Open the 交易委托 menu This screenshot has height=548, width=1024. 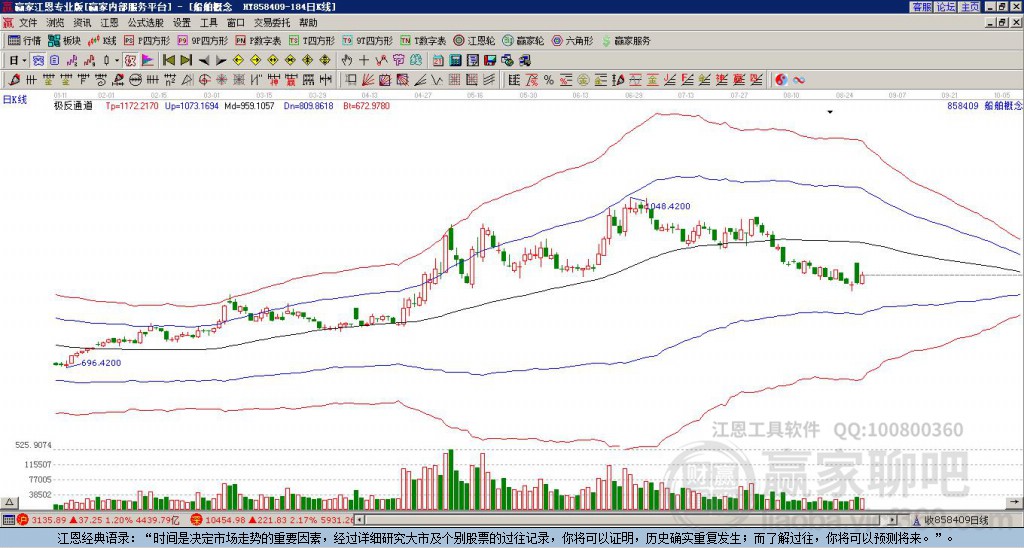coord(272,23)
